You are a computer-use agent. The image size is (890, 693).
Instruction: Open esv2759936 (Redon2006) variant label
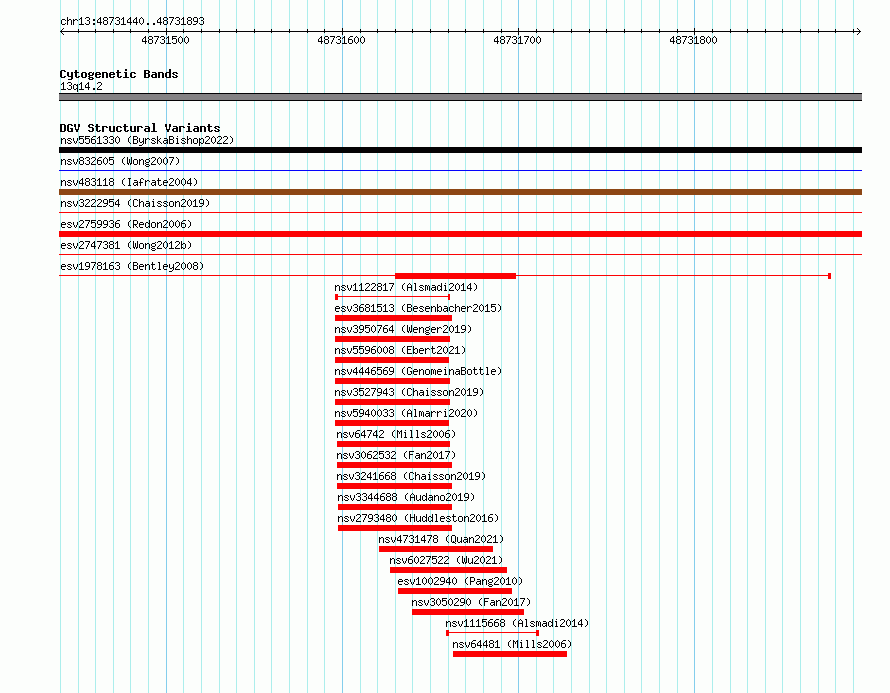(x=126, y=224)
